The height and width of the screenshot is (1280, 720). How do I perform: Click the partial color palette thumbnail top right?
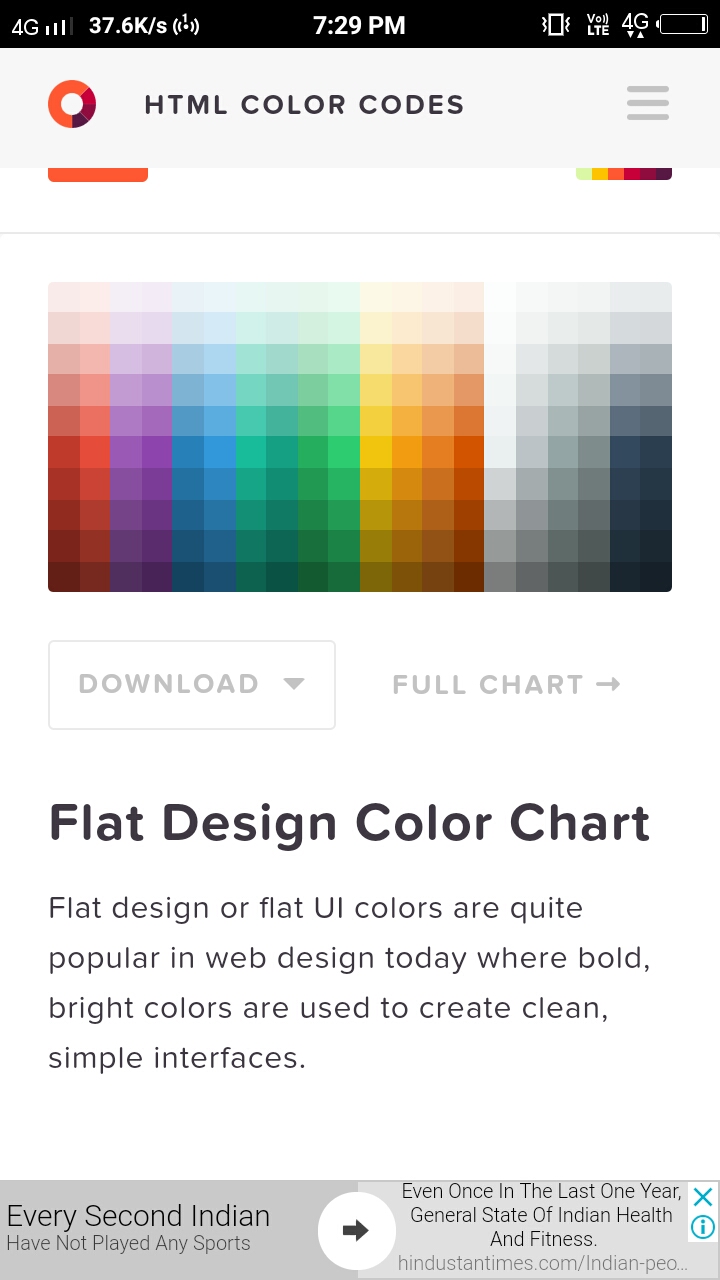623,170
